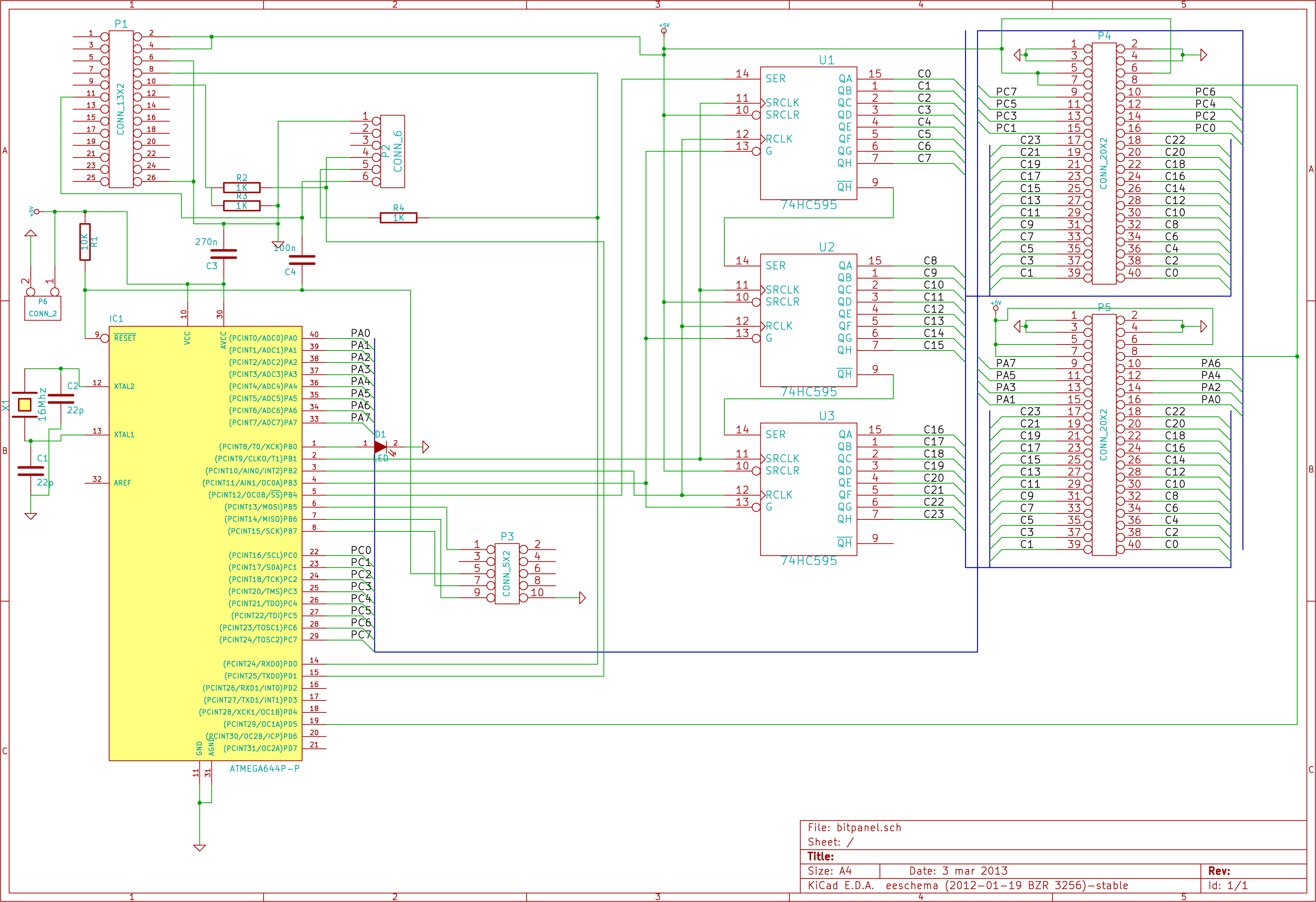1316x902 pixels.
Task: Click the R2 1K resistor
Action: point(242,187)
